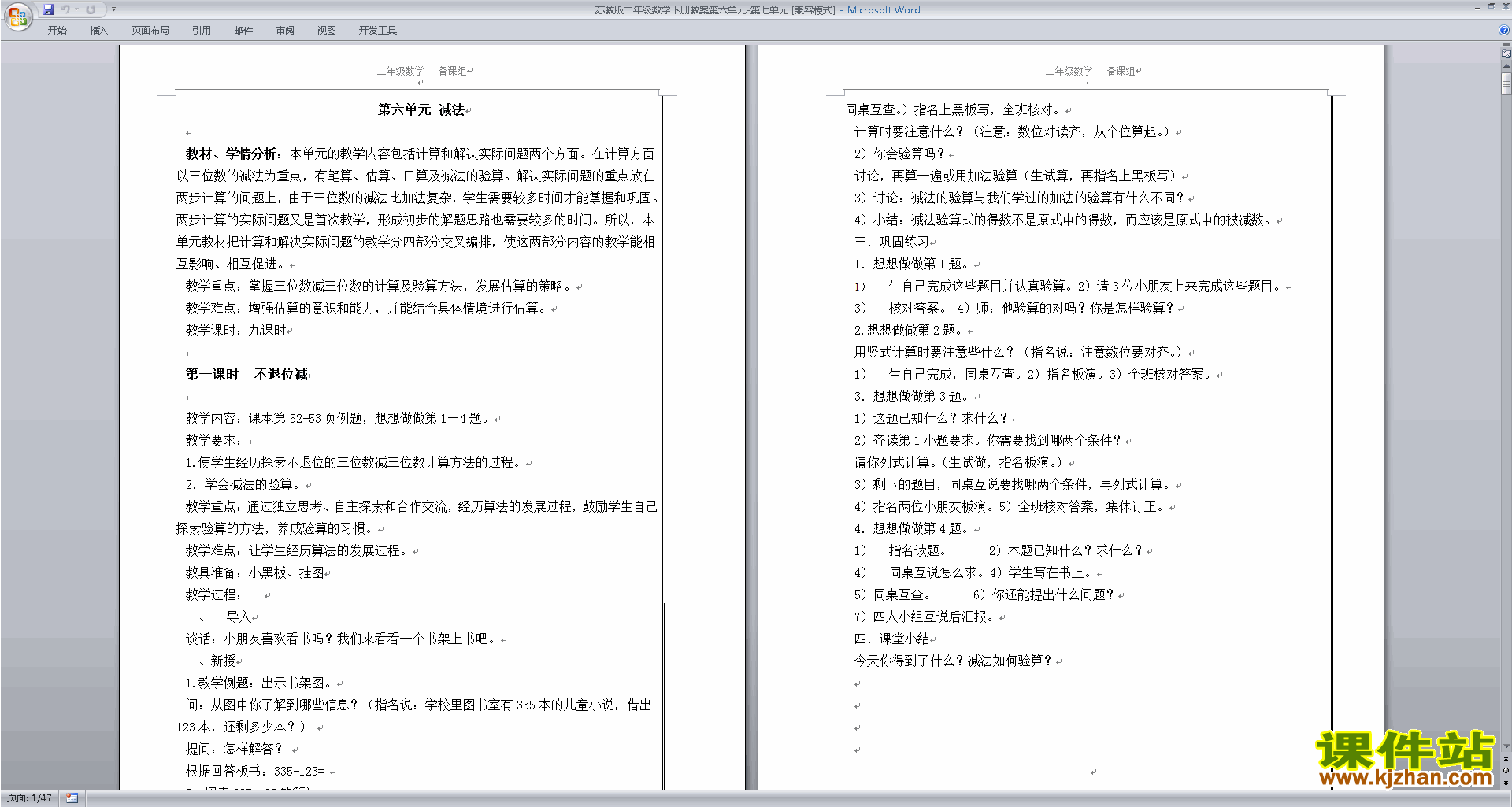Click the line 二、新授
Screen dimensions: 1512x807
(x=211, y=661)
